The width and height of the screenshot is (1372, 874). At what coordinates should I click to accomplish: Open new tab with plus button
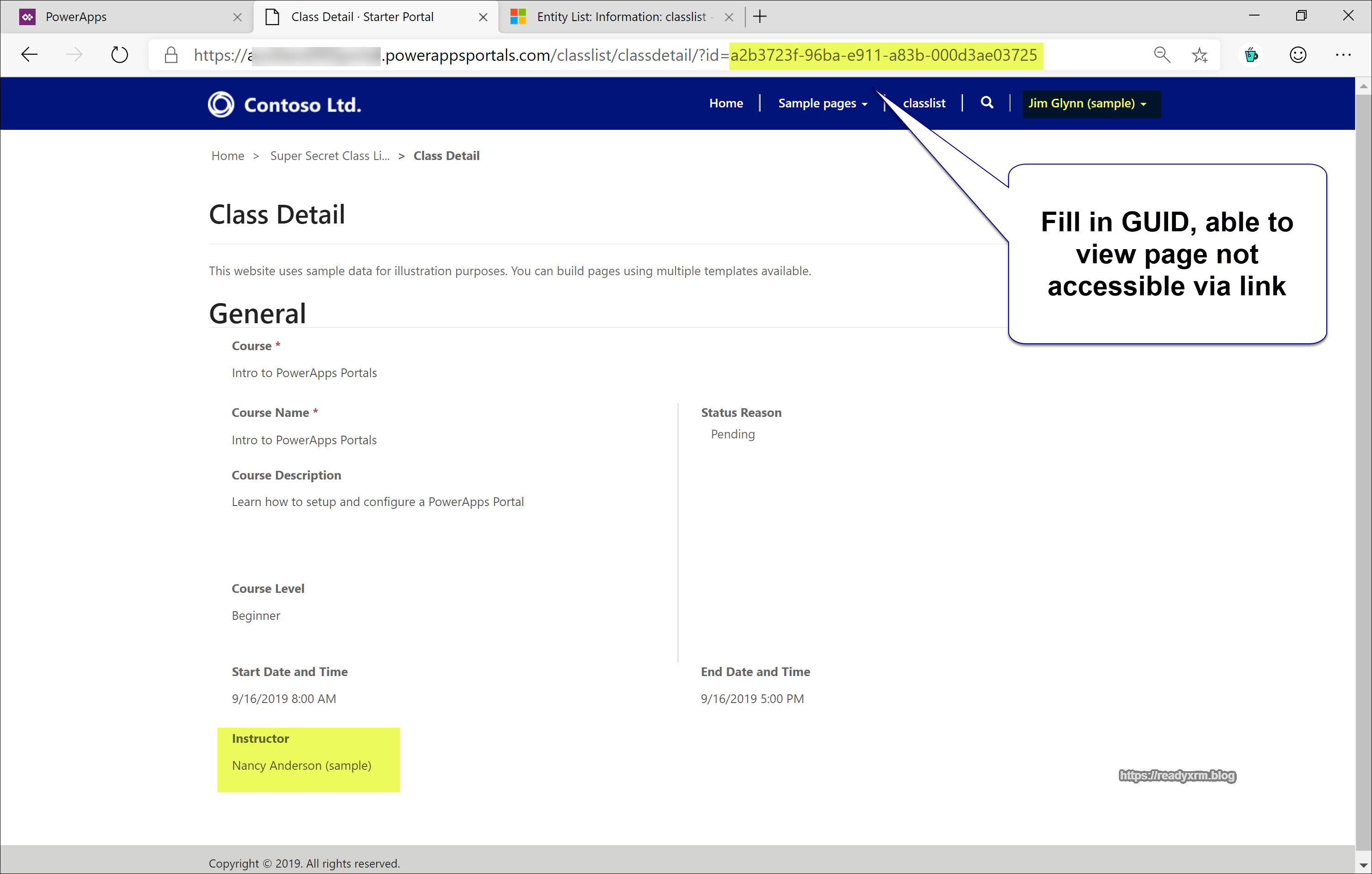(760, 16)
